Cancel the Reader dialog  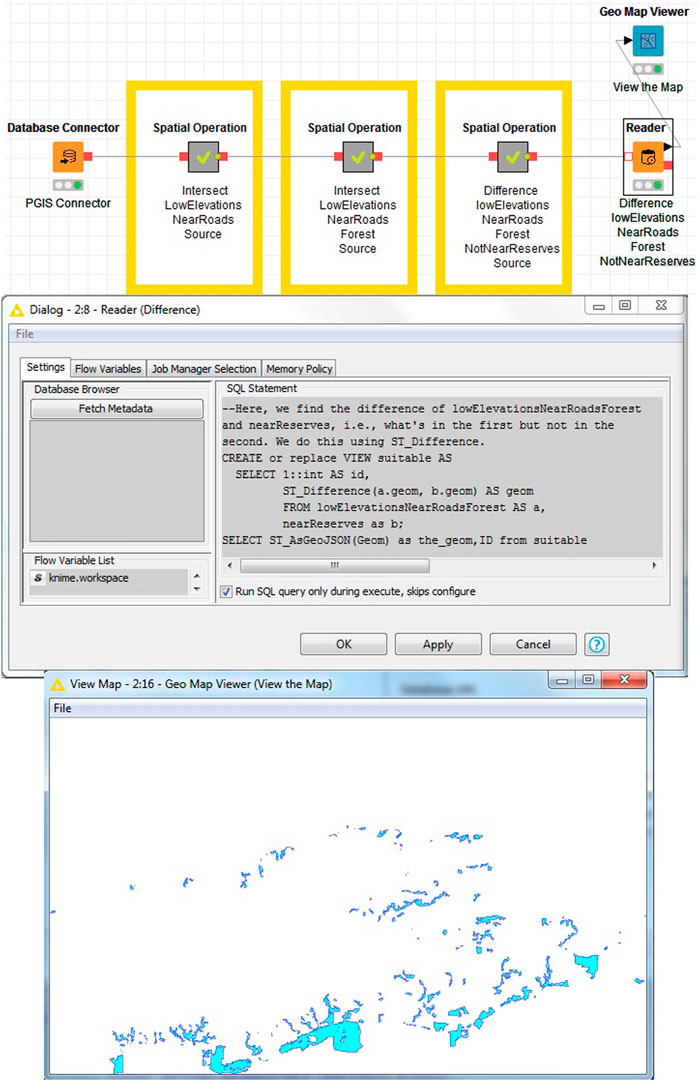[533, 645]
